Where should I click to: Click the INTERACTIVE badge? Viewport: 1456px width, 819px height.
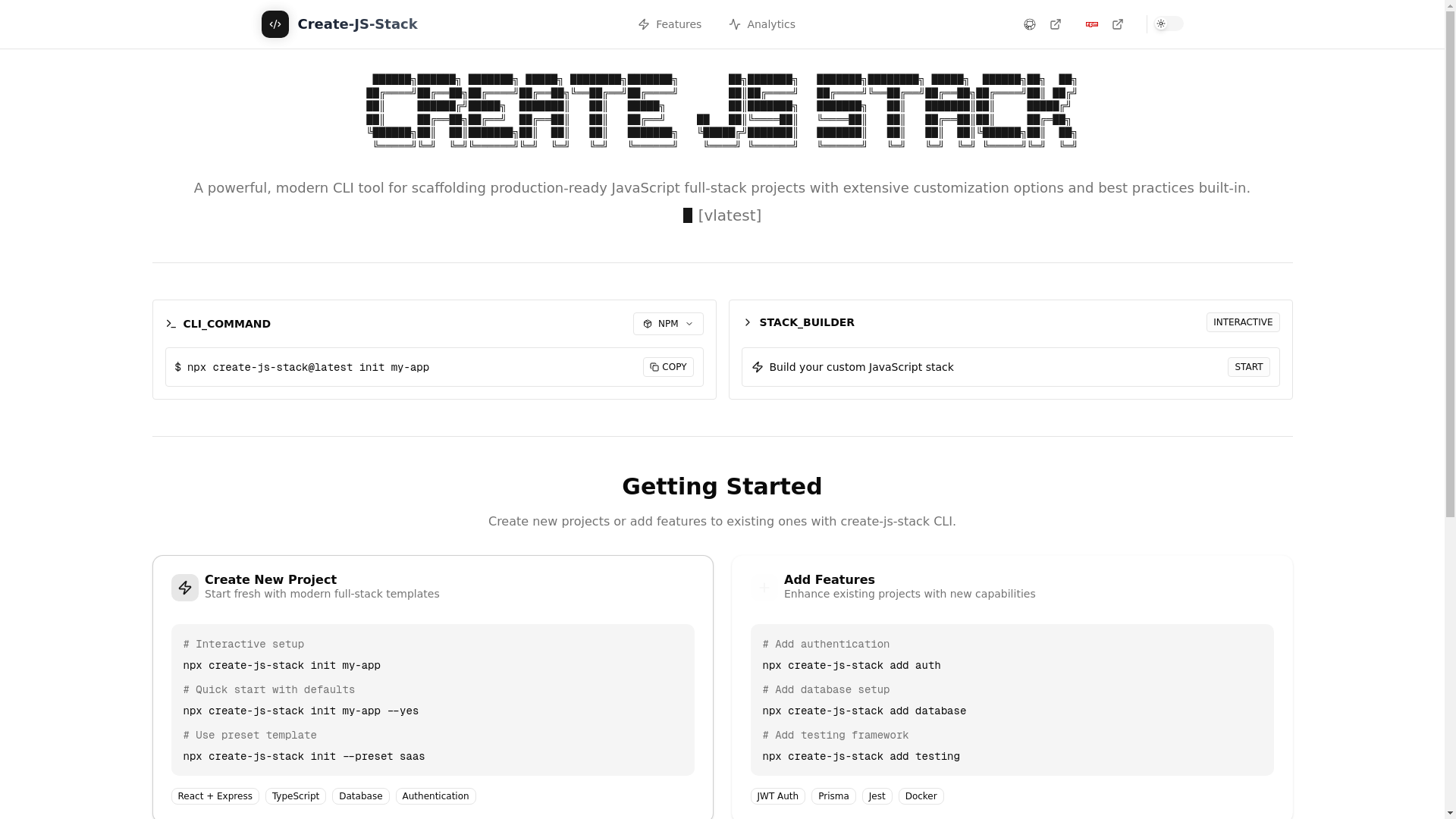point(1243,322)
